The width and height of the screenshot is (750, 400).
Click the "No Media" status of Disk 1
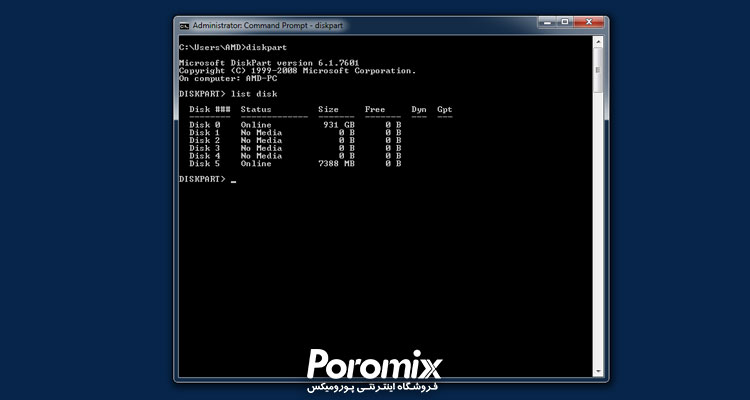260,133
